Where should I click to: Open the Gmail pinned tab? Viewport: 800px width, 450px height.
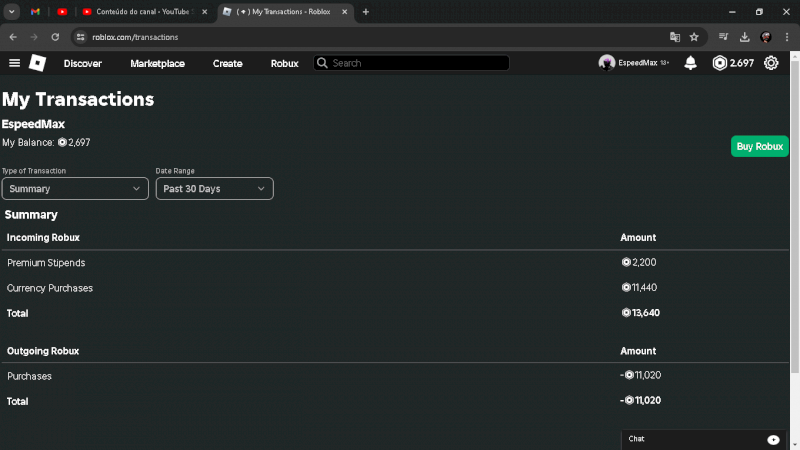35,12
